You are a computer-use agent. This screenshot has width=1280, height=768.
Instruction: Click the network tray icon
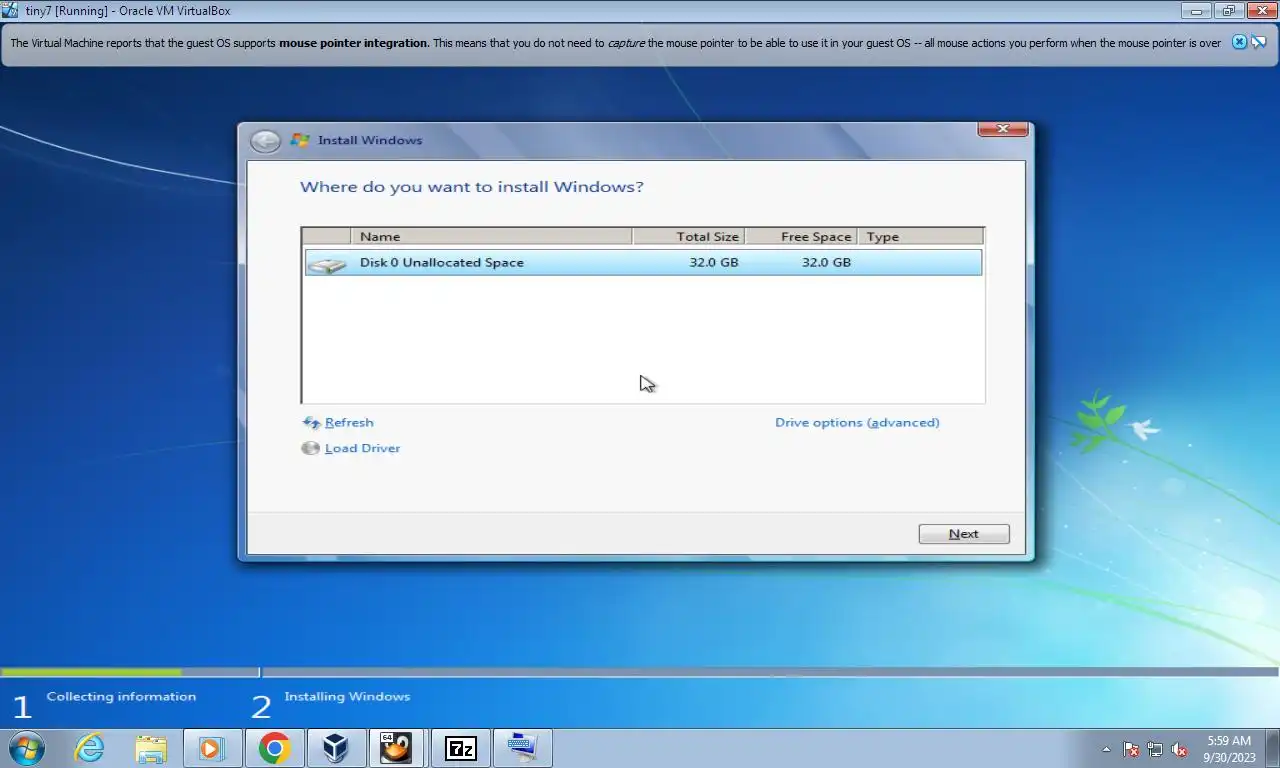(1155, 749)
